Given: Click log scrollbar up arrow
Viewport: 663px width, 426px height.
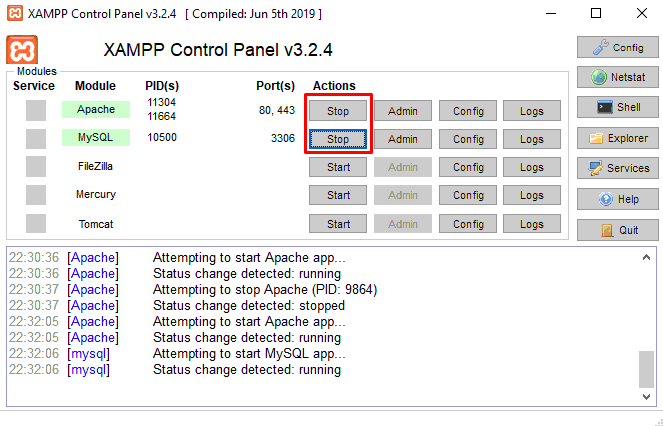Looking at the screenshot, I should pos(646,257).
